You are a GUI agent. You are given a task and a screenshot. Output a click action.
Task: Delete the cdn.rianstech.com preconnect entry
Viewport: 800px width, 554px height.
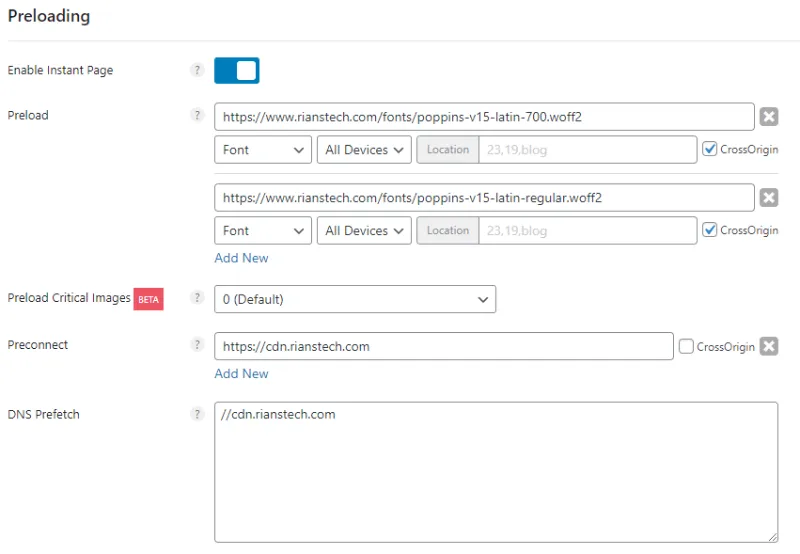pos(768,346)
